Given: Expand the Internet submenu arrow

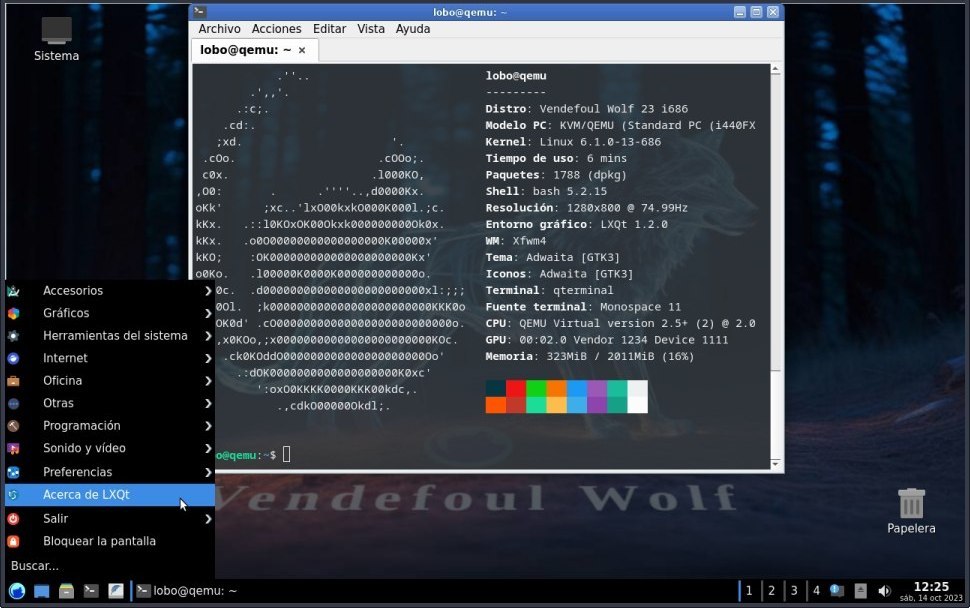Looking at the screenshot, I should 208,358.
